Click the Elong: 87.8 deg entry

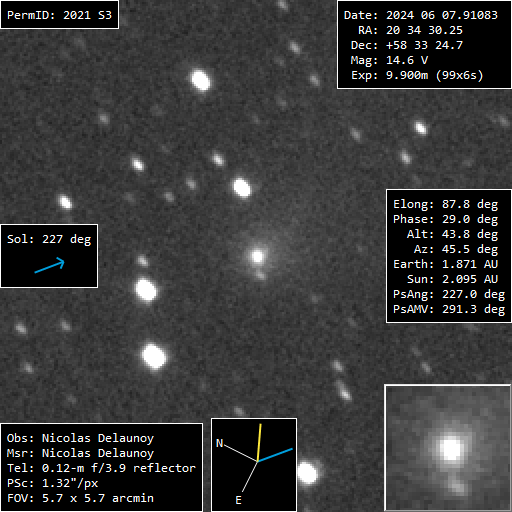coord(445,204)
